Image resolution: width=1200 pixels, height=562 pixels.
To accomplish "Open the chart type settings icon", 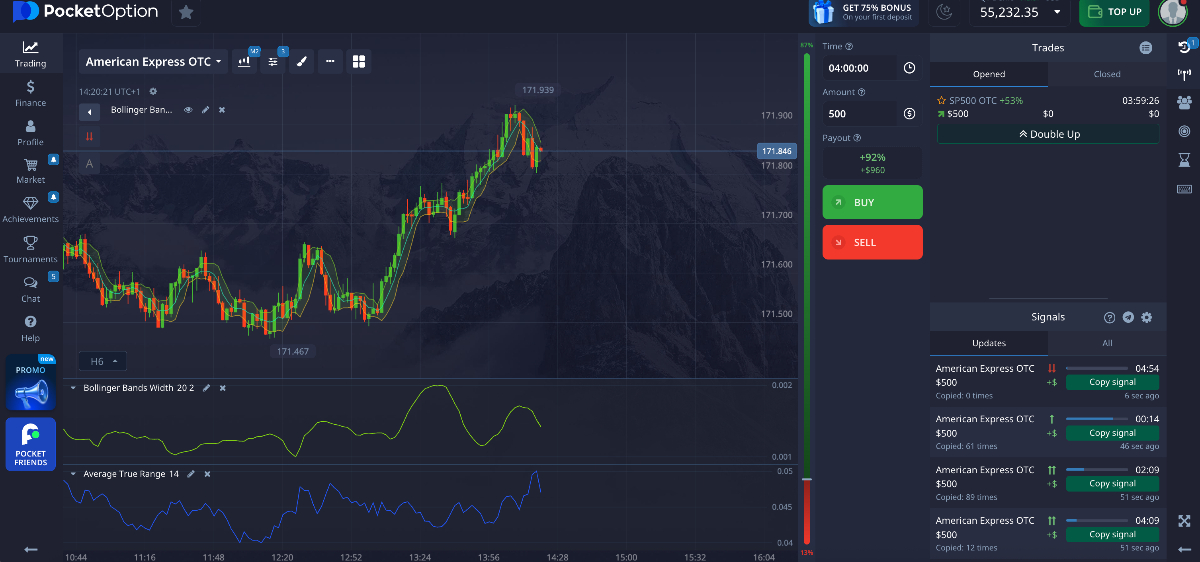I will click(x=245, y=62).
